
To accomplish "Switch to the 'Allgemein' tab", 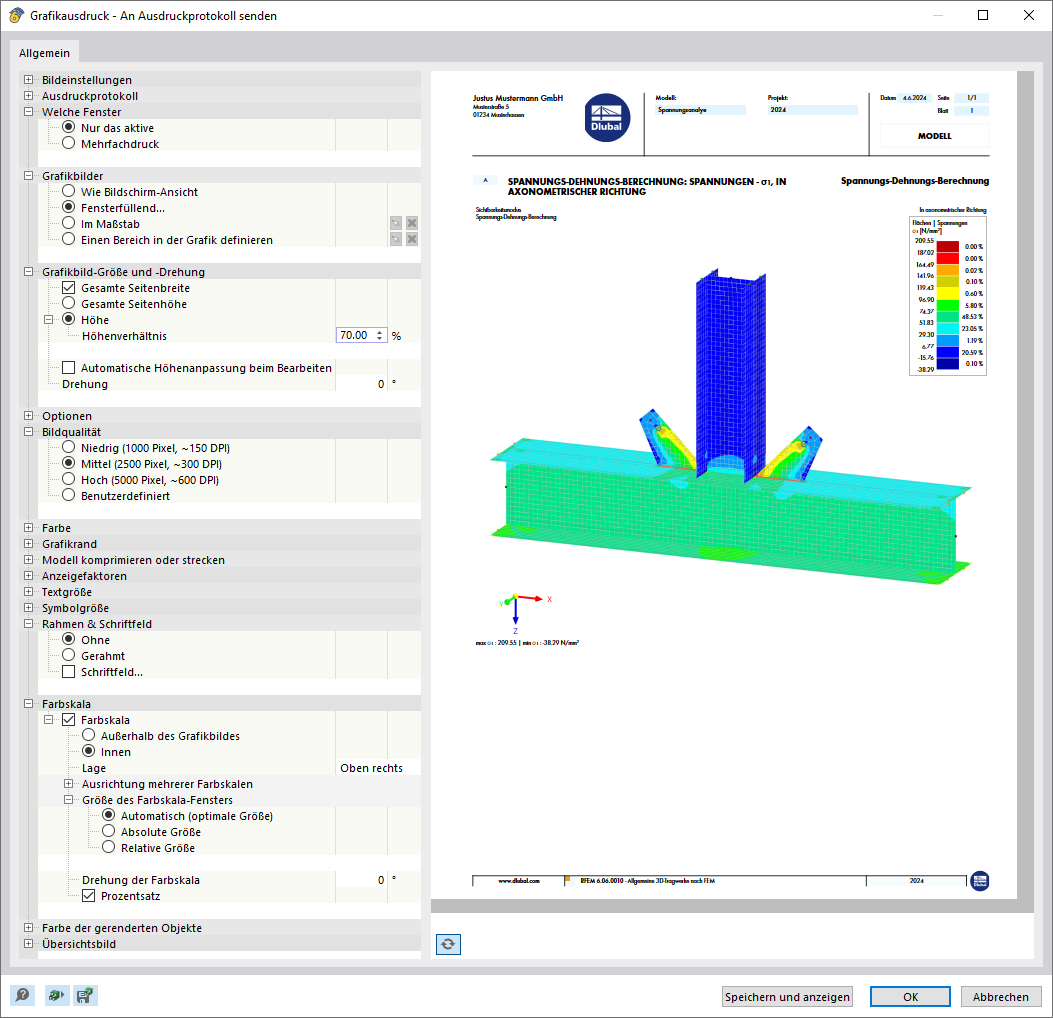I will pos(44,53).
